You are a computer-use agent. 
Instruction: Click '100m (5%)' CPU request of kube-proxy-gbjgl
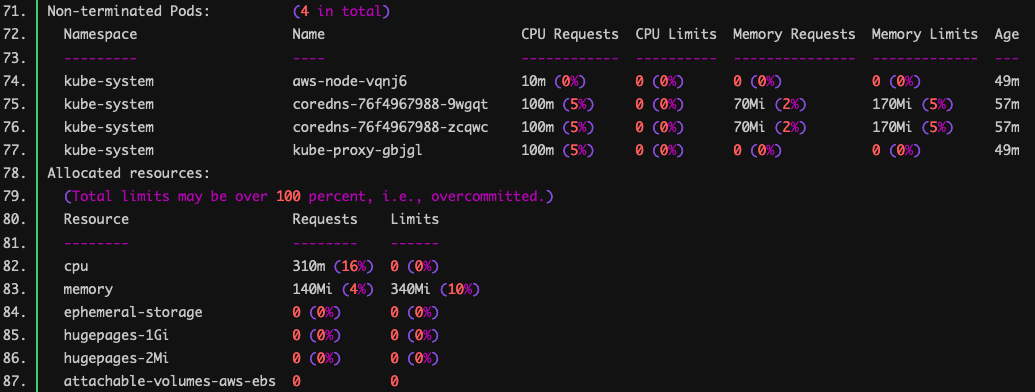pos(558,150)
